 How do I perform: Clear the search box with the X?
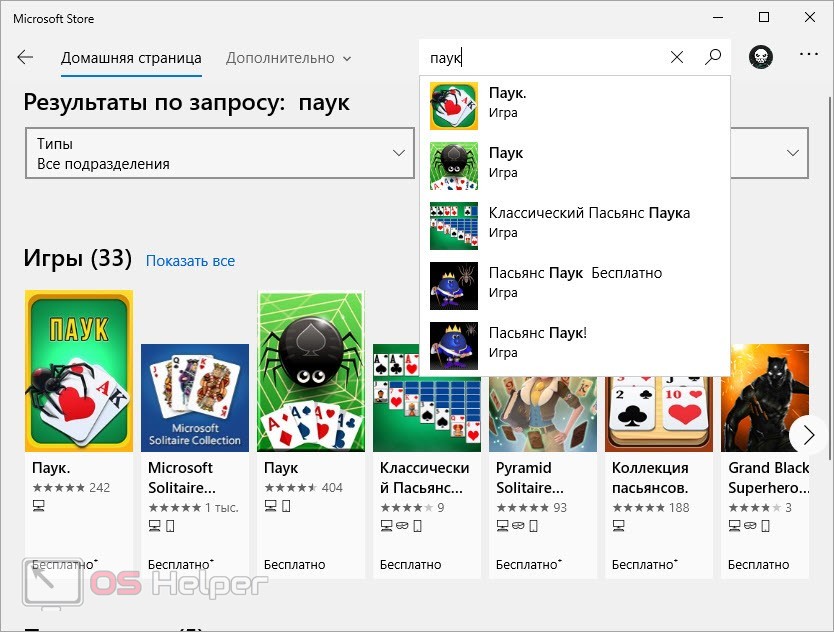[x=677, y=57]
